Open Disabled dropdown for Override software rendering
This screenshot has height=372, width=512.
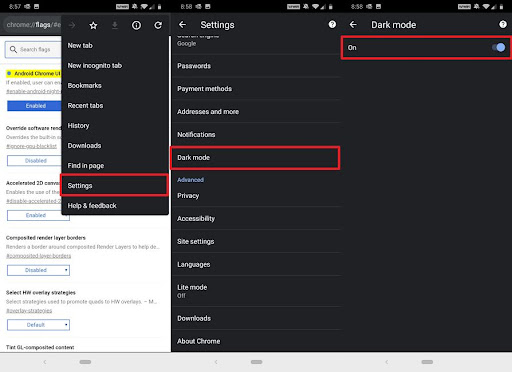click(x=34, y=161)
